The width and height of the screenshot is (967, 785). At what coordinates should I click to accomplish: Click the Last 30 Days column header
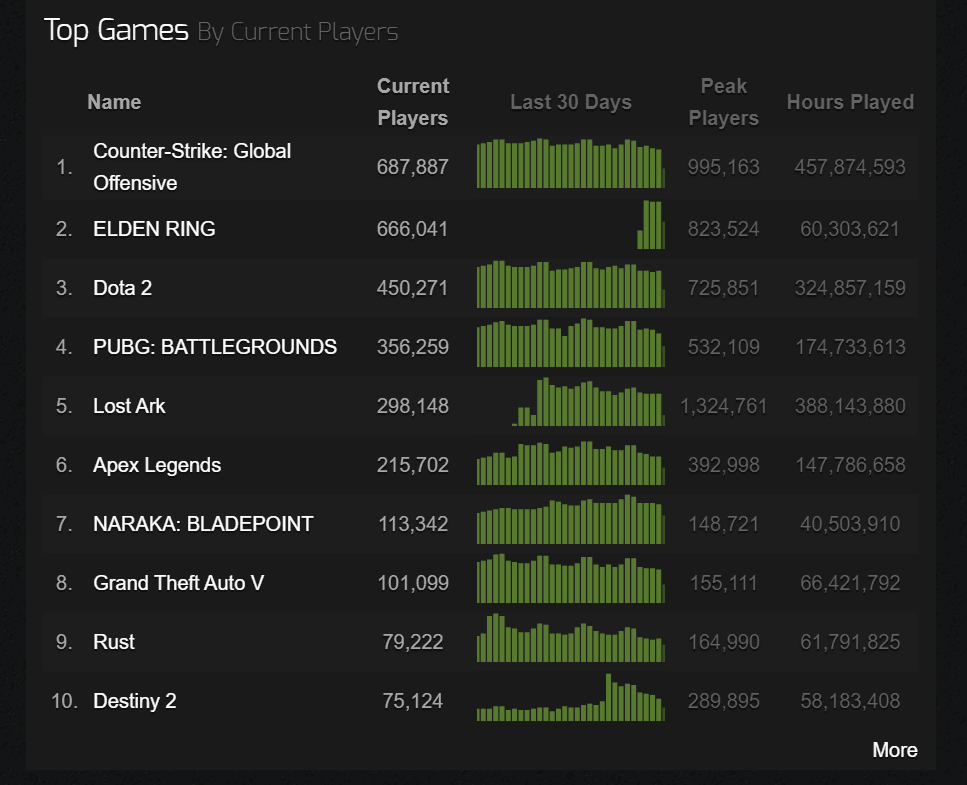point(570,102)
